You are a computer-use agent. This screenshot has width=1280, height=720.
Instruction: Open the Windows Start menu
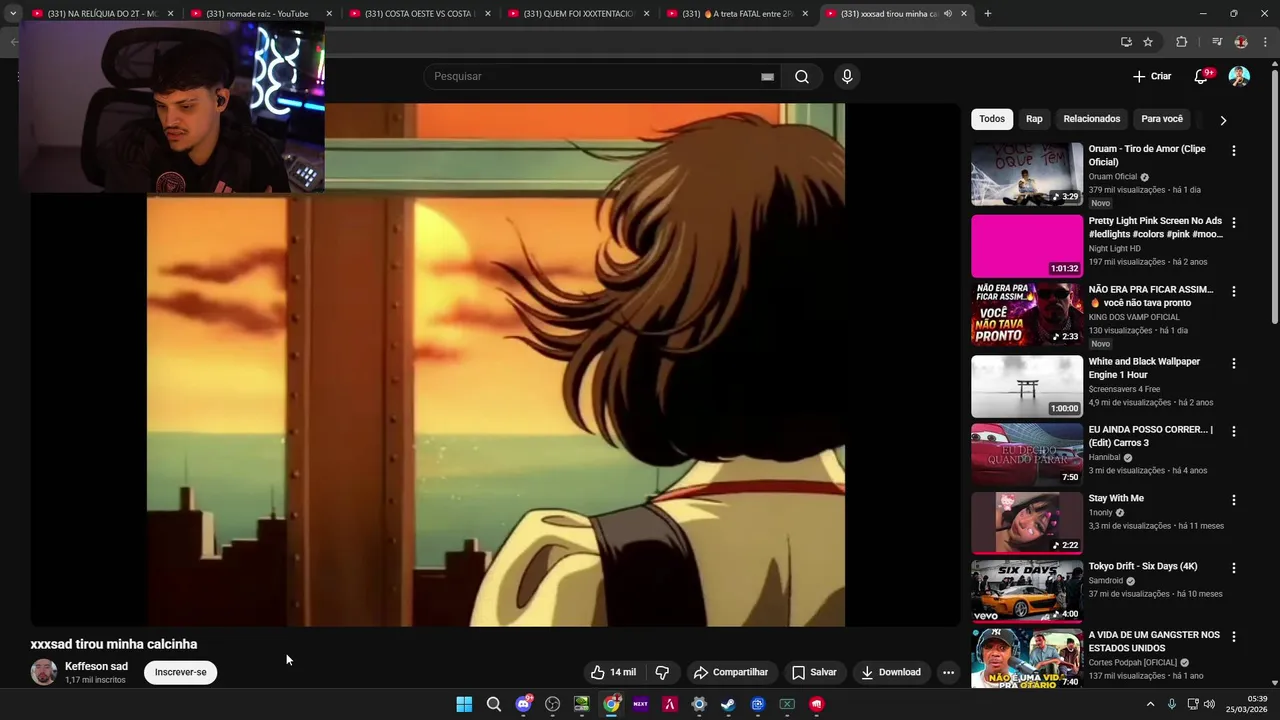click(464, 704)
